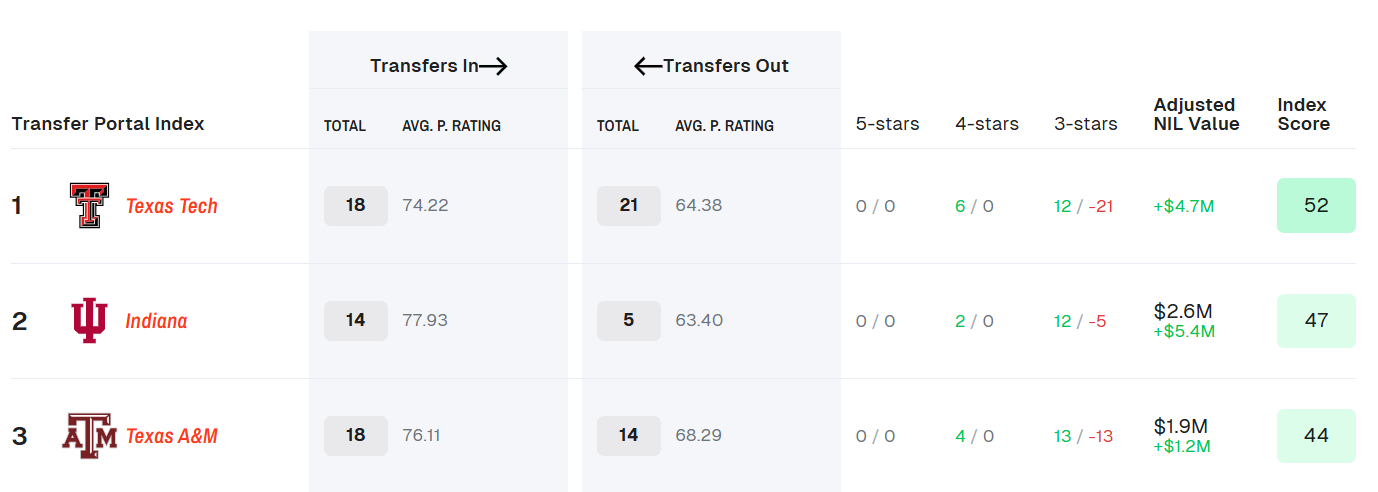
Task: Sort by the 4-stars column header
Action: click(986, 124)
